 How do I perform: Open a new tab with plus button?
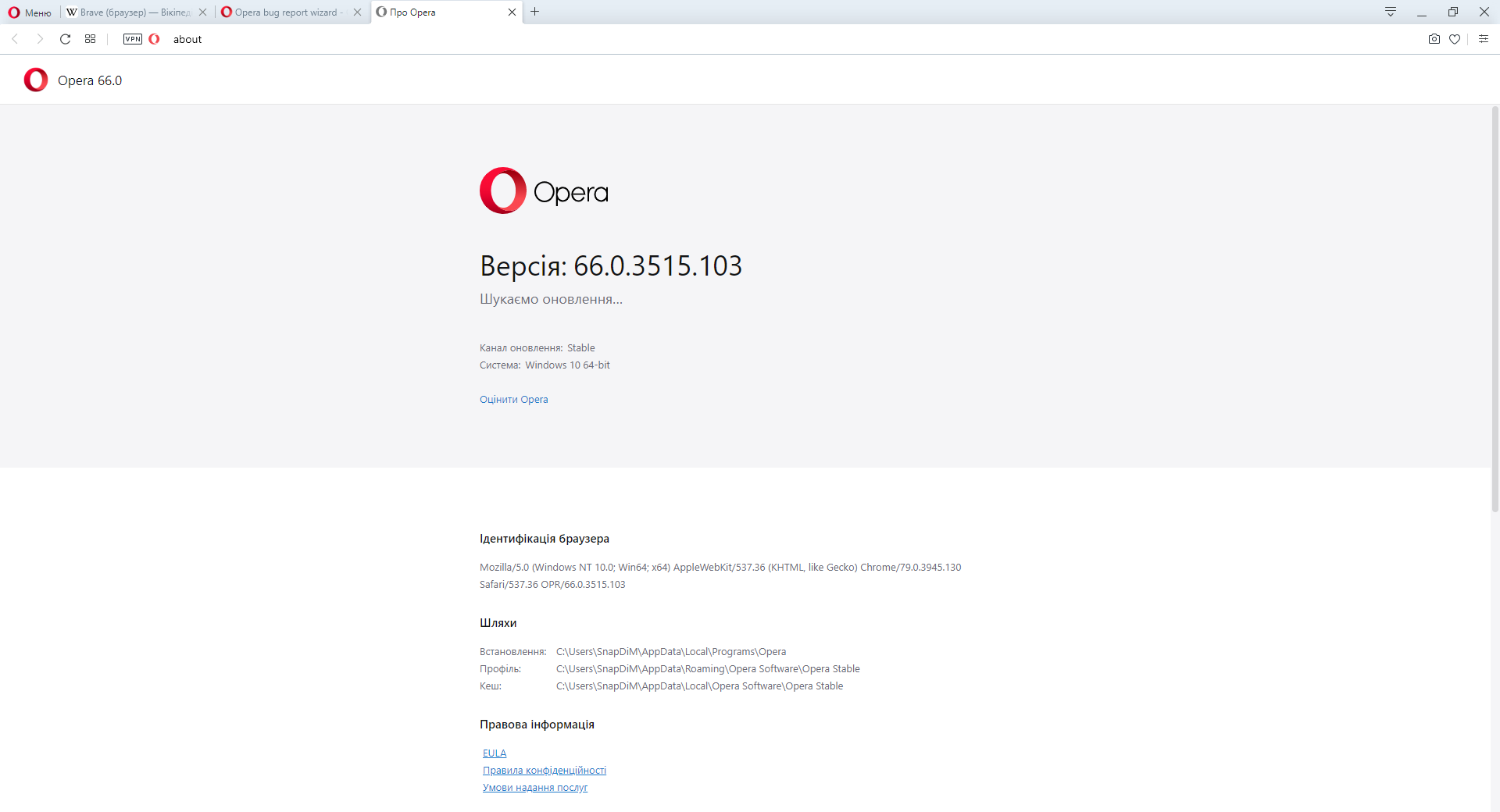click(534, 12)
